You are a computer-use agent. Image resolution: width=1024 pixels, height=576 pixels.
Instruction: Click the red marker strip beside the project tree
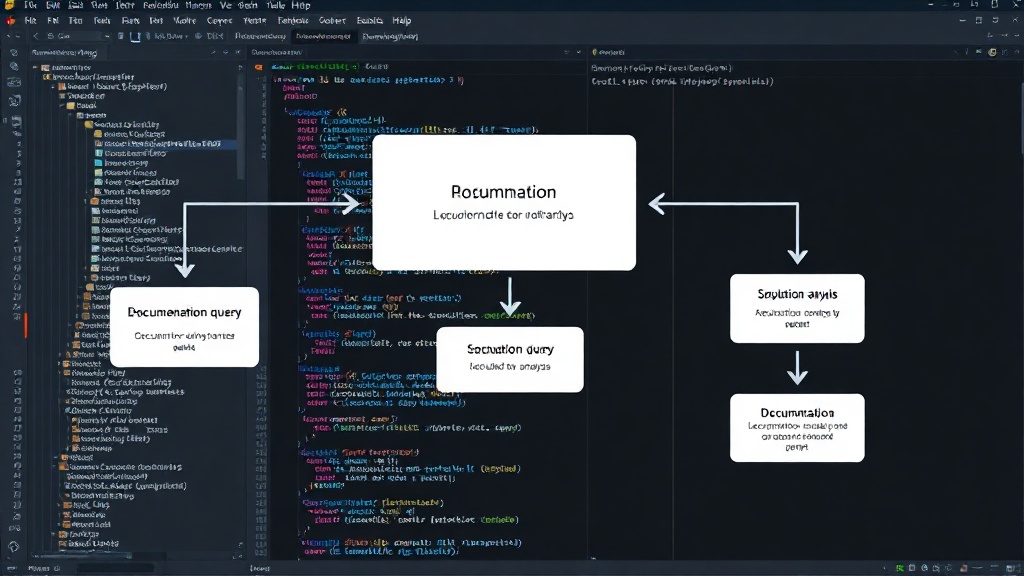click(26, 325)
